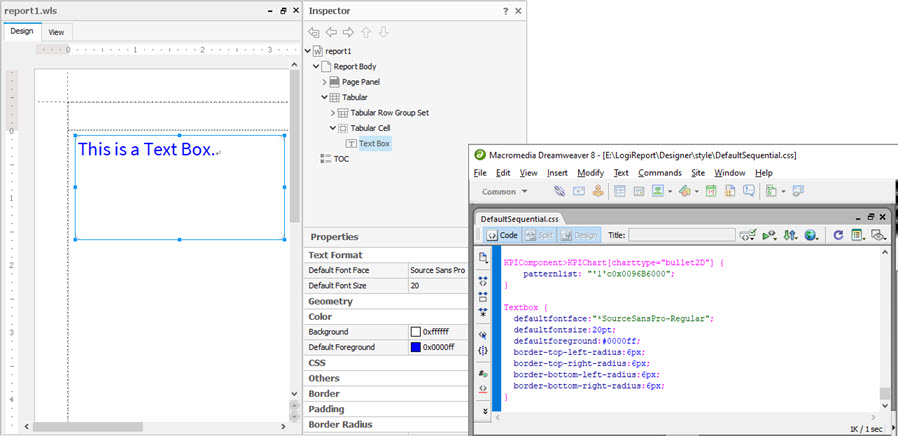Click the Background white color swatch
Screen dimensions: 898x436
click(416, 332)
